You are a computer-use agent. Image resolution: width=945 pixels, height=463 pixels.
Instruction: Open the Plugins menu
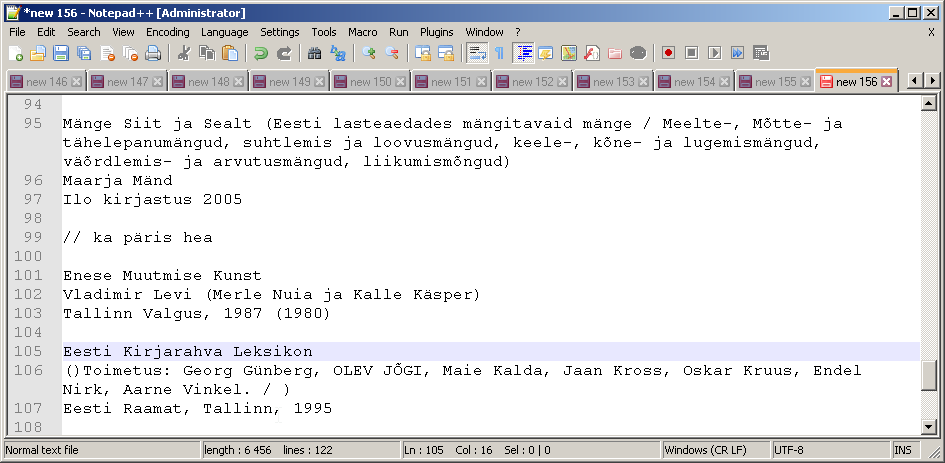pos(436,32)
